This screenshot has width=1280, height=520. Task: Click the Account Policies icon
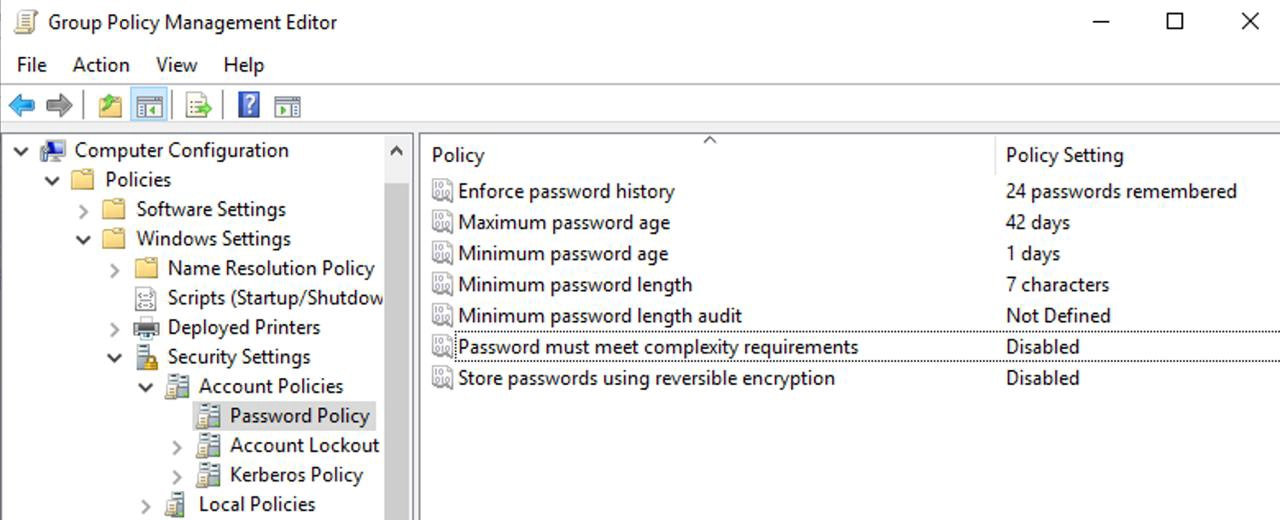click(177, 387)
